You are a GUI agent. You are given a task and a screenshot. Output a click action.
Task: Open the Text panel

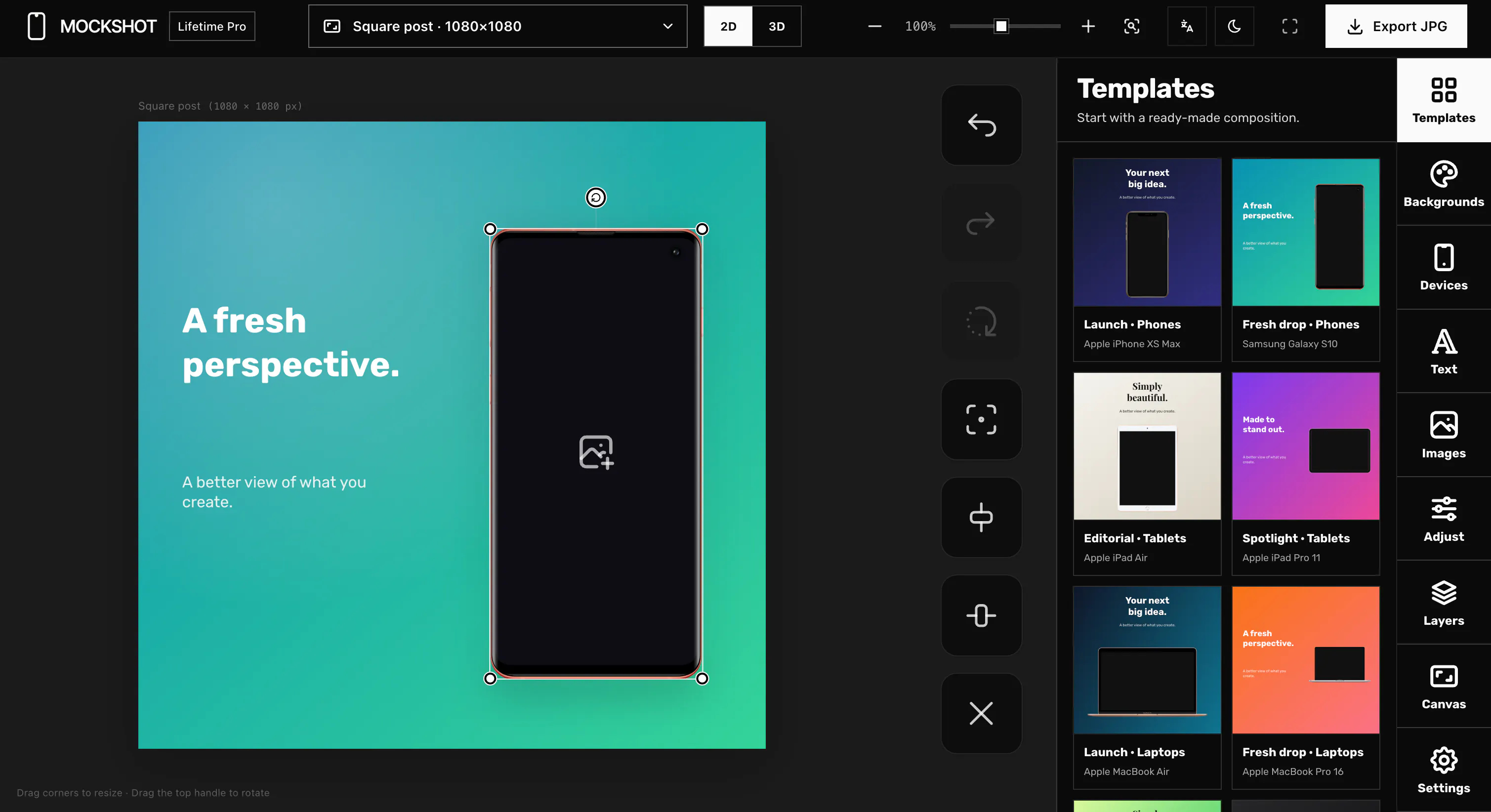click(x=1444, y=351)
